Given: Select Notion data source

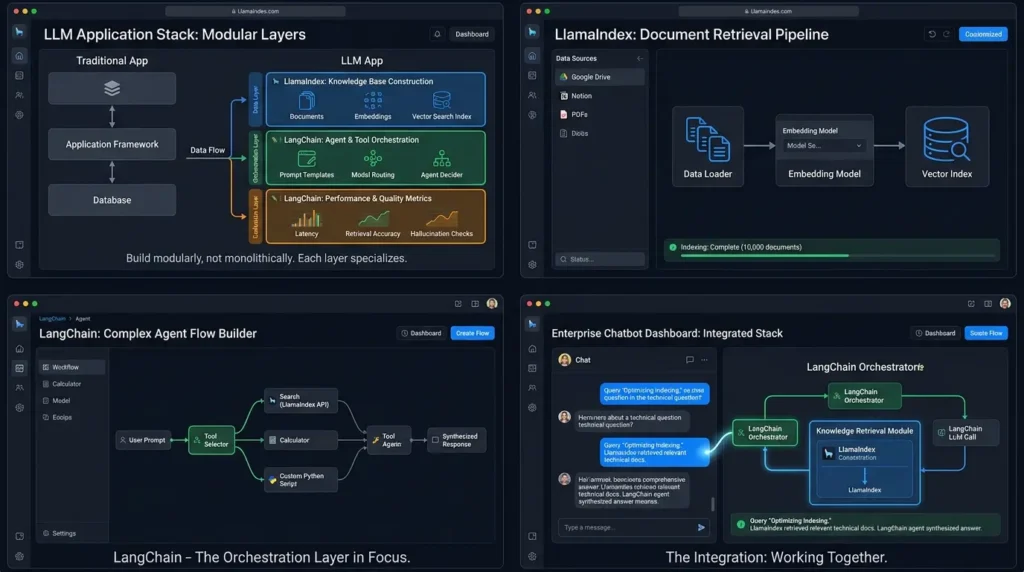Looking at the screenshot, I should click(x=600, y=95).
